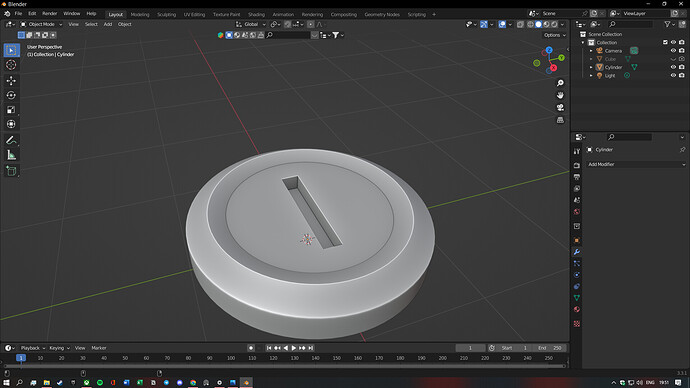The width and height of the screenshot is (690, 388).
Task: Play the animation forward
Action: point(294,348)
